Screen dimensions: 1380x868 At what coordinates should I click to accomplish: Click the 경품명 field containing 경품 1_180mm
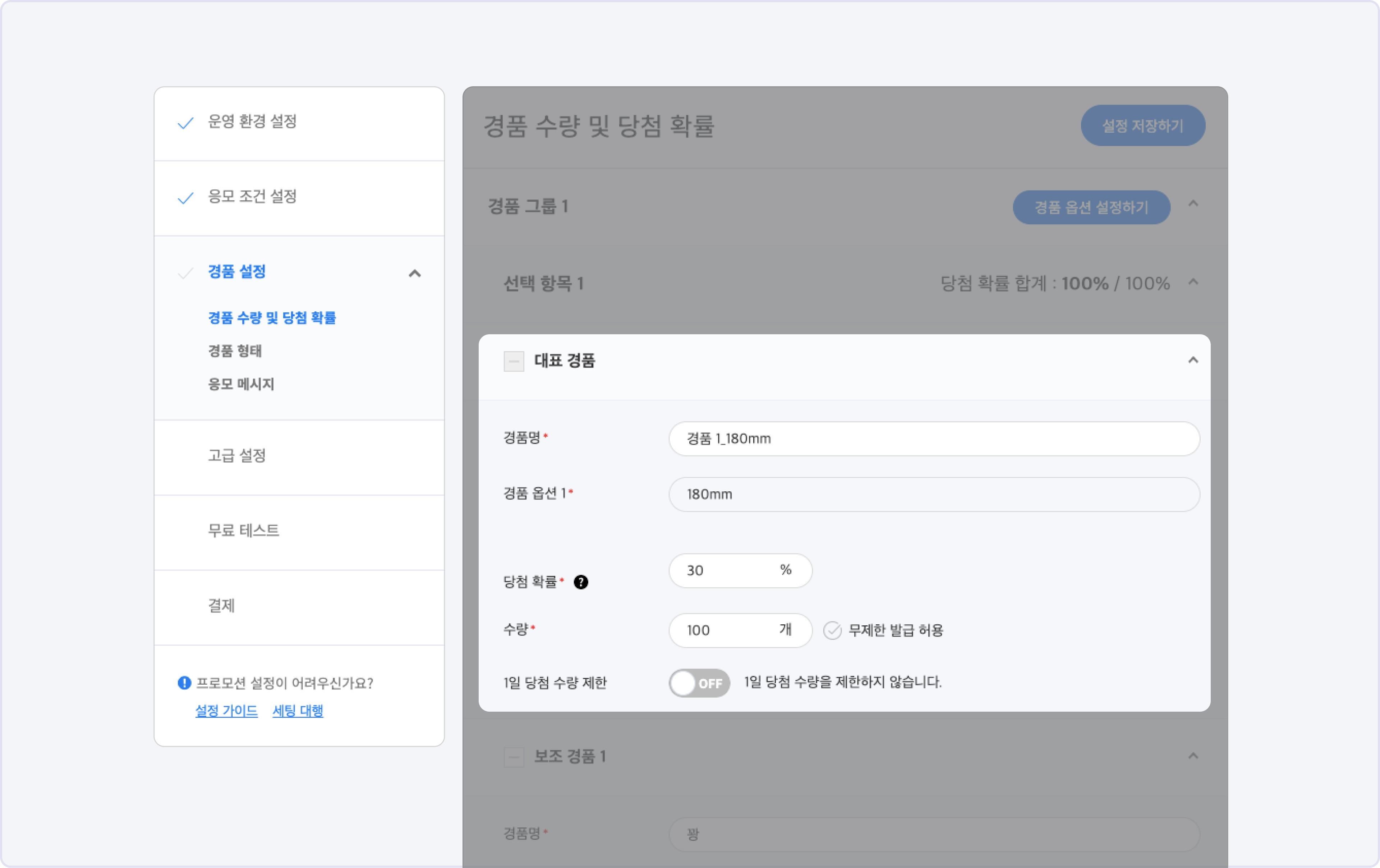point(934,438)
